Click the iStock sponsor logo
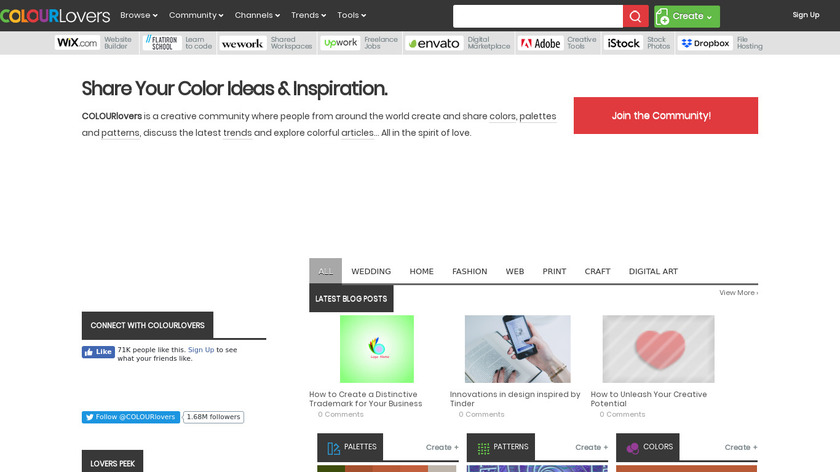The width and height of the screenshot is (840, 472). [x=623, y=43]
